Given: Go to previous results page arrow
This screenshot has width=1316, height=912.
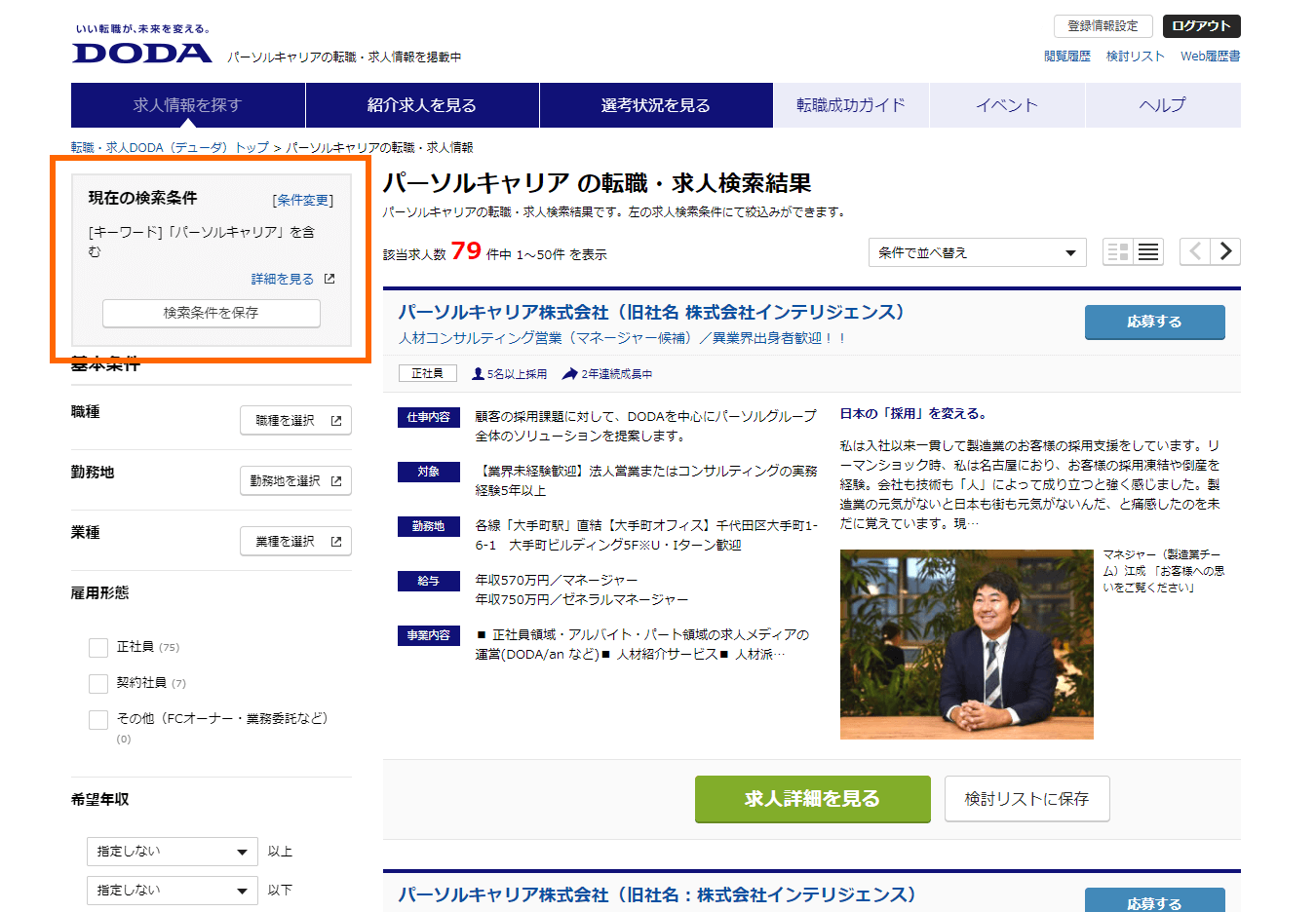Looking at the screenshot, I should [1195, 251].
